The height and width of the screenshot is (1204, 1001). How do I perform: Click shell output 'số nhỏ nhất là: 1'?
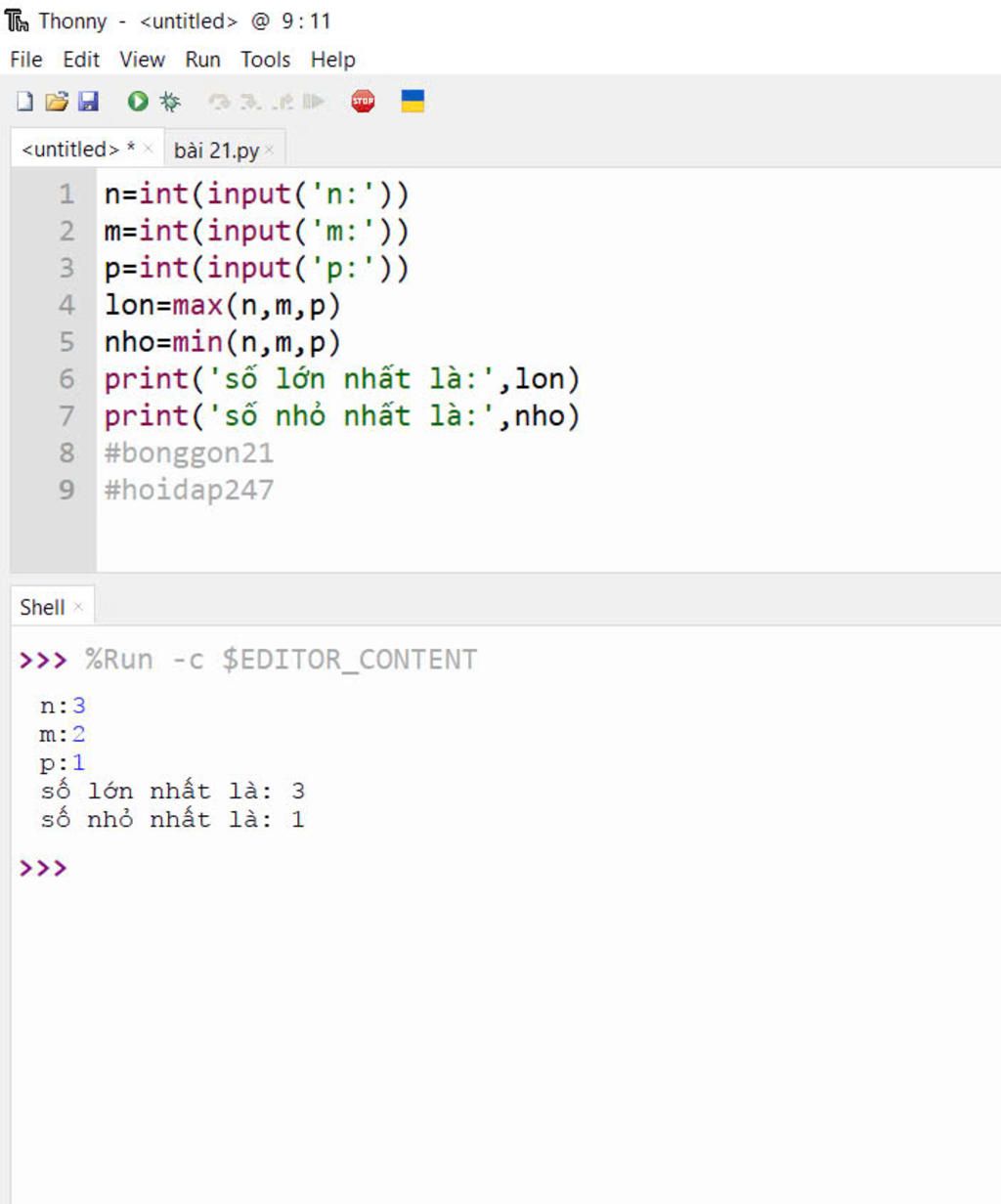click(173, 819)
